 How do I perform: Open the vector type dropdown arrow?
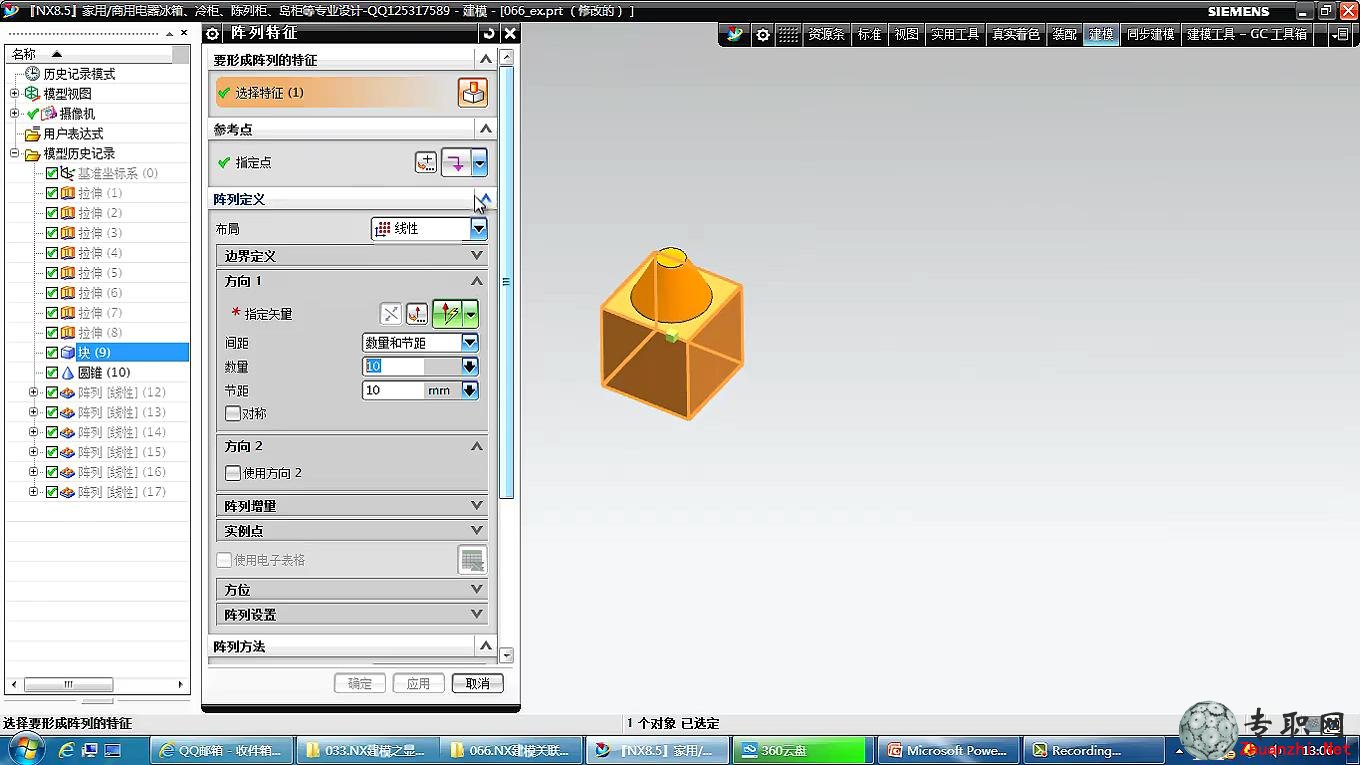pos(471,314)
